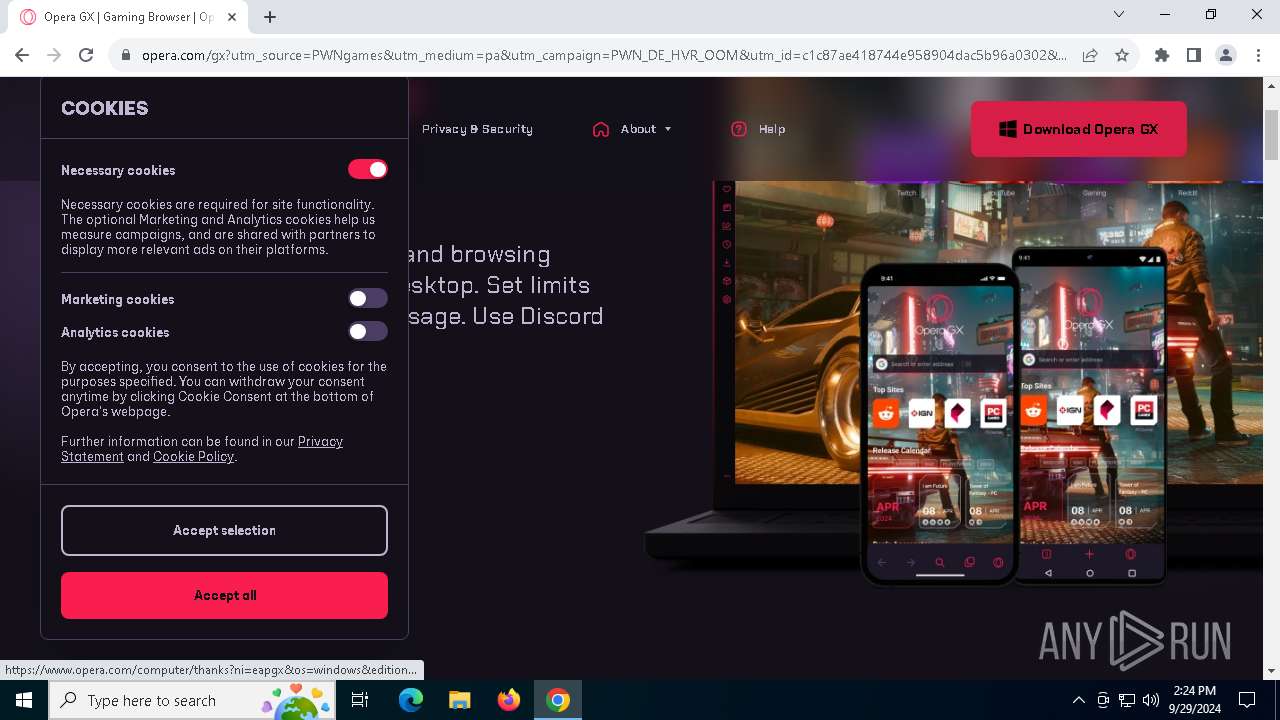Open notification center

click(1247, 700)
